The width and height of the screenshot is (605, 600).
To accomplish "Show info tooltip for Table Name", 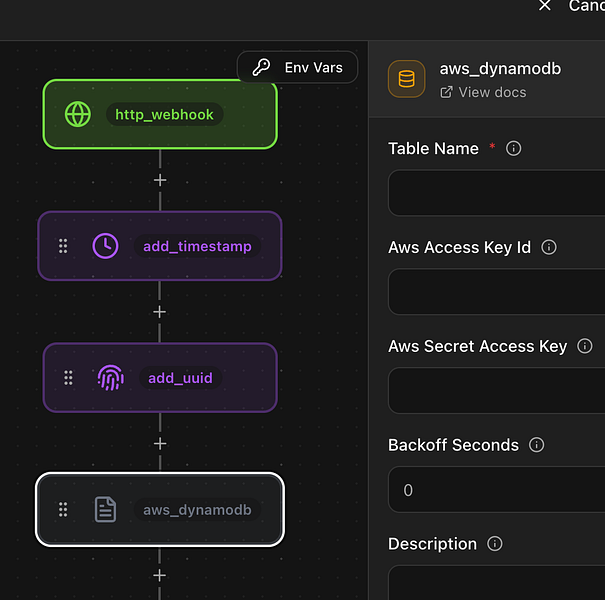I will 514,148.
